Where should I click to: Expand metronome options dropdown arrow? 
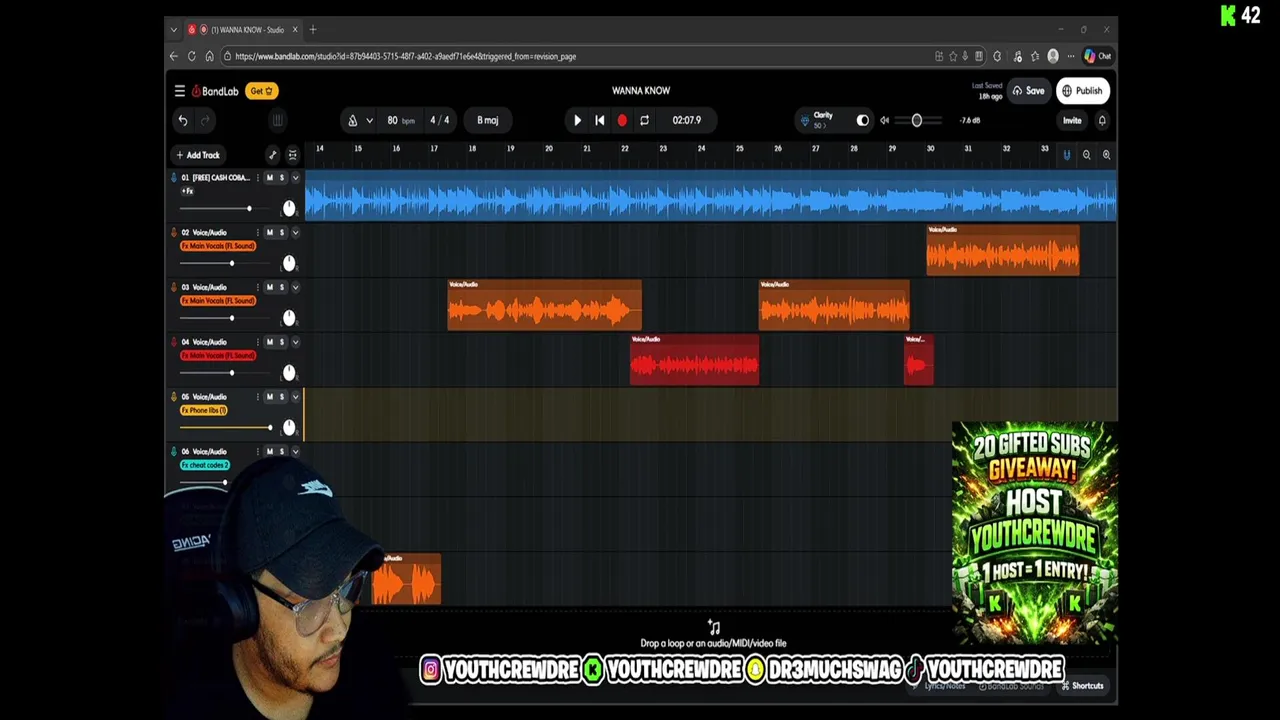369,120
